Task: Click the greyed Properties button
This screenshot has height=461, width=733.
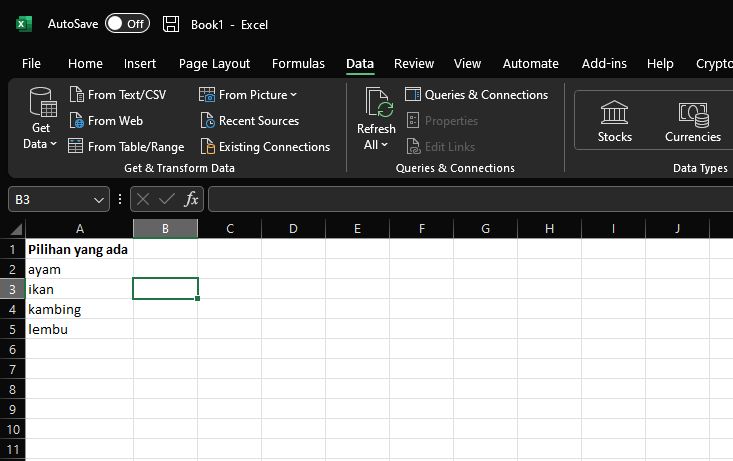Action: 442,121
